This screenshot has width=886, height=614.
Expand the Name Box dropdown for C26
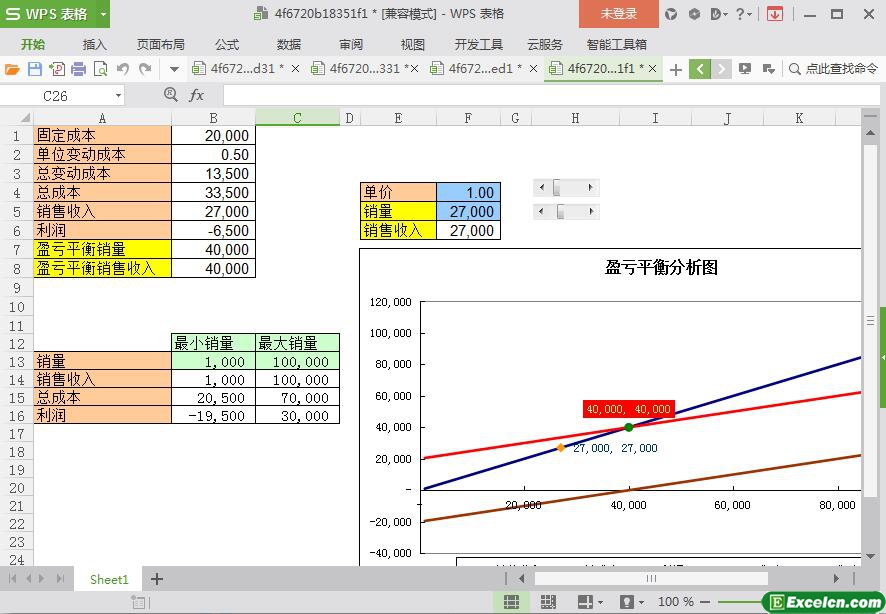point(118,96)
